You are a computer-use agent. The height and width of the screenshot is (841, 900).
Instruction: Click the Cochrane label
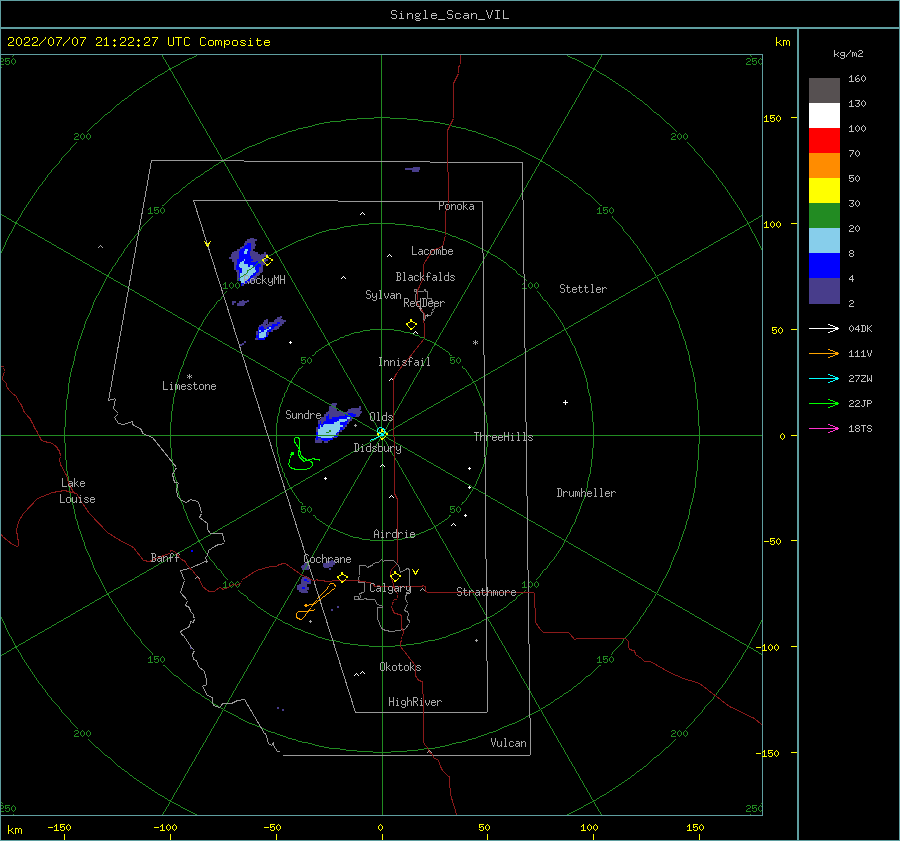click(x=327, y=559)
